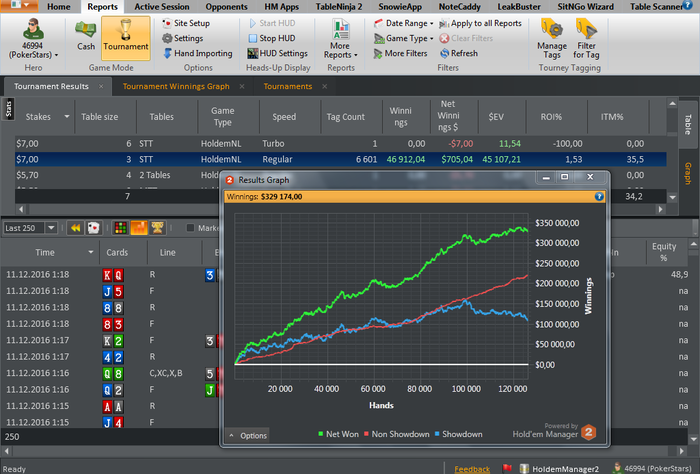700x474 pixels.
Task: Open the Opponents ribbon tab
Action: [x=226, y=7]
